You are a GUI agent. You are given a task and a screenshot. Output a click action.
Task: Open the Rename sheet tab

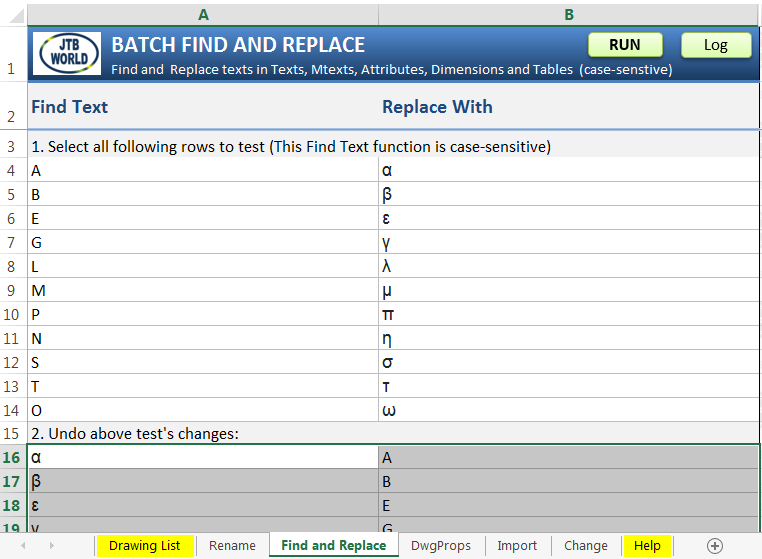[232, 545]
